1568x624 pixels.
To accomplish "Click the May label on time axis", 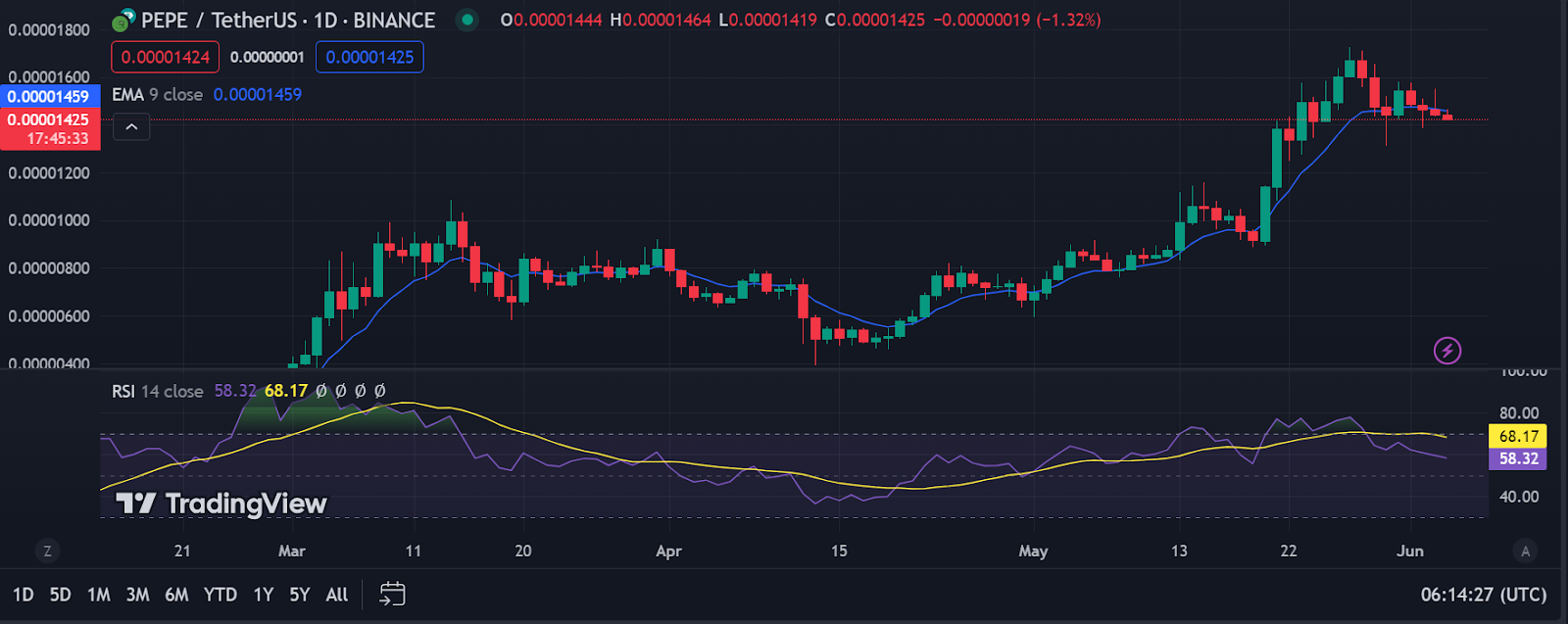I will click(1033, 551).
